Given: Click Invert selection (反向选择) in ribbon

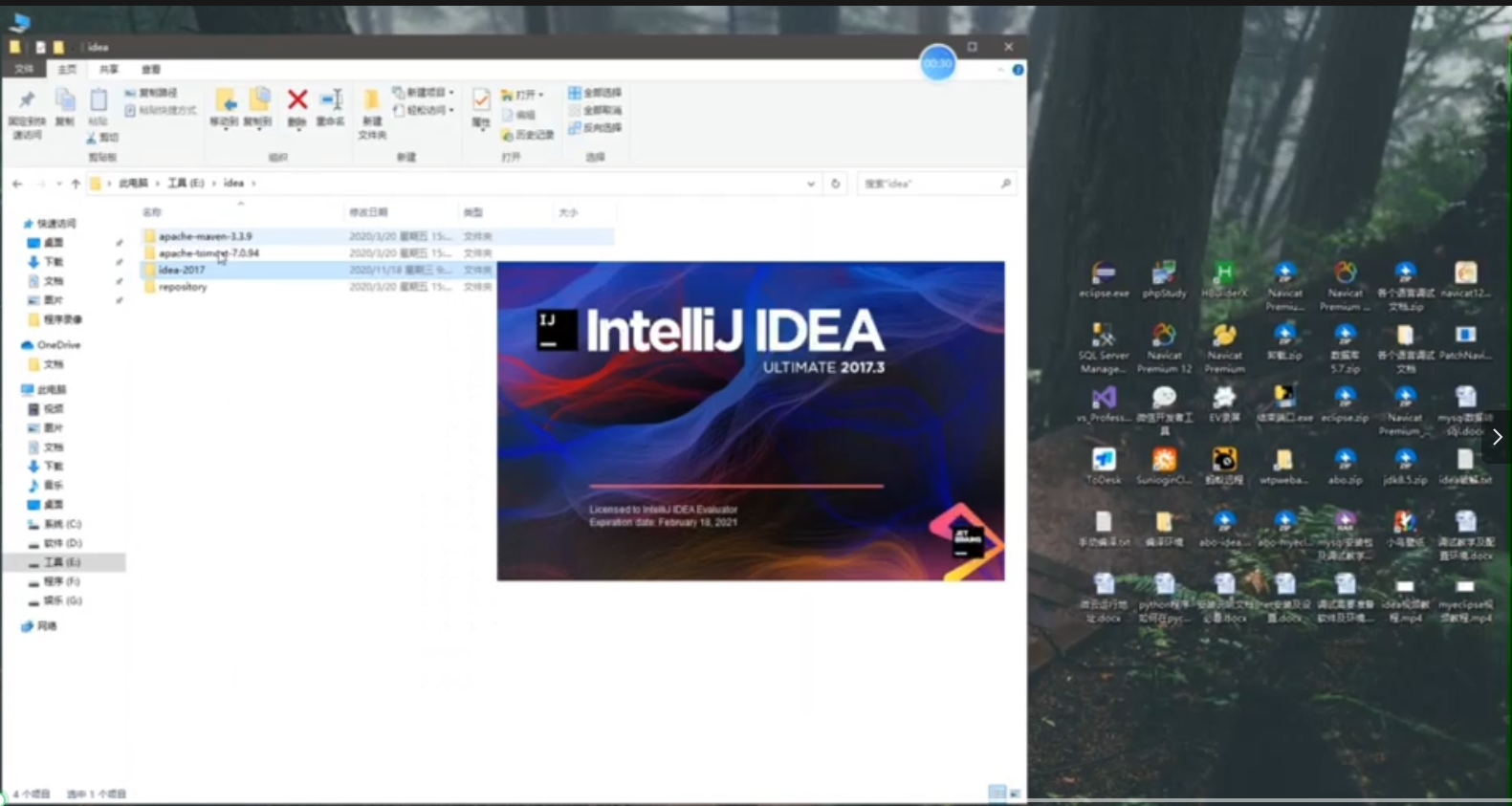Looking at the screenshot, I should [595, 127].
